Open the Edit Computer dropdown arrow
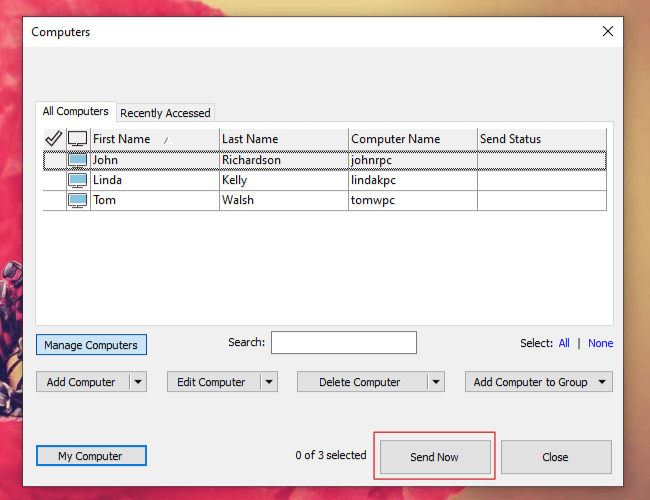Image resolution: width=650 pixels, height=500 pixels. [268, 382]
